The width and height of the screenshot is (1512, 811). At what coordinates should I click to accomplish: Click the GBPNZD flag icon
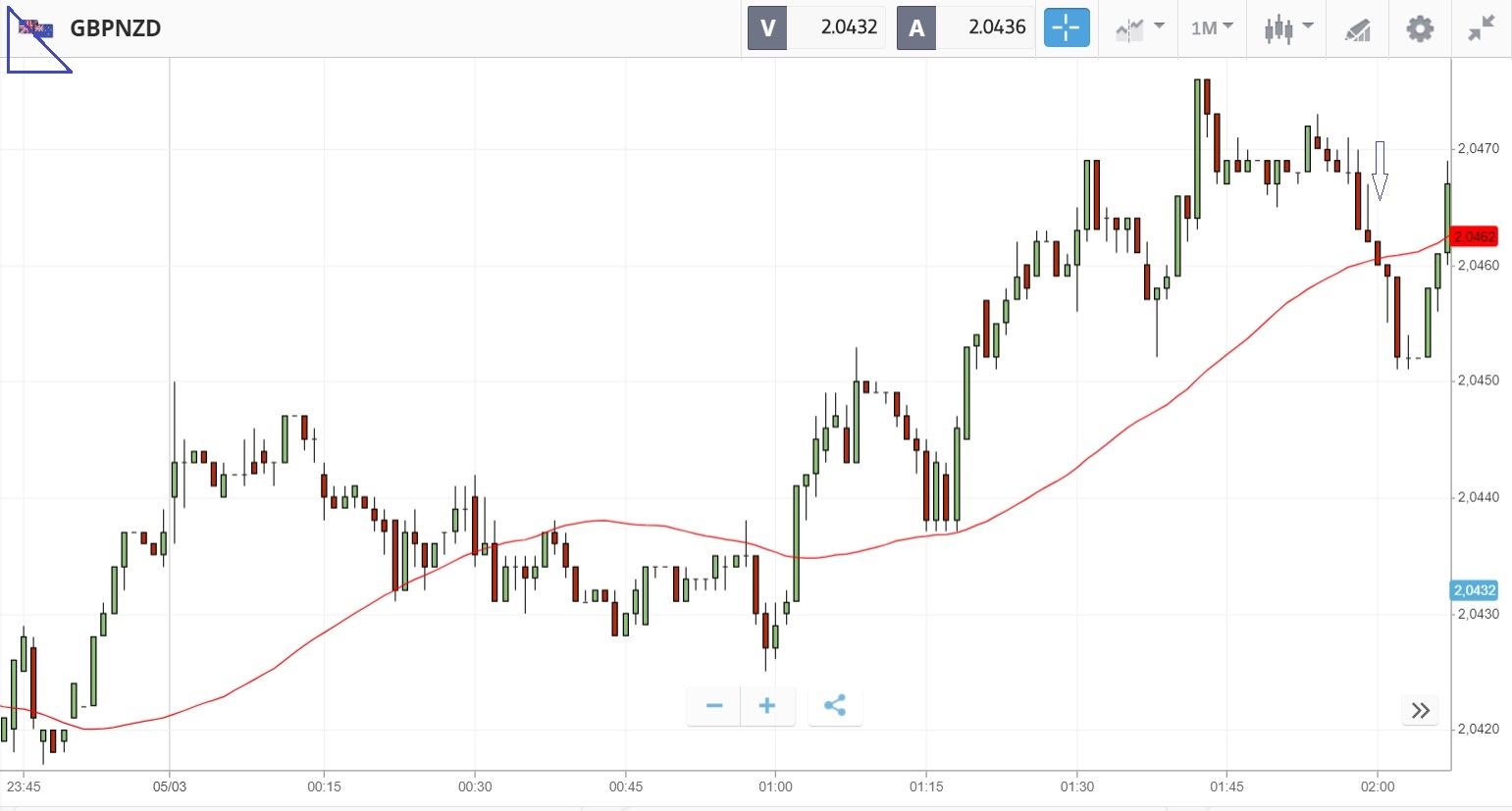[x=36, y=28]
